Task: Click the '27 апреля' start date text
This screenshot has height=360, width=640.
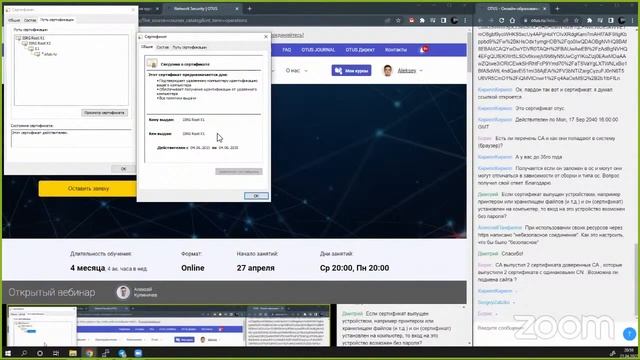Action: 256,268
